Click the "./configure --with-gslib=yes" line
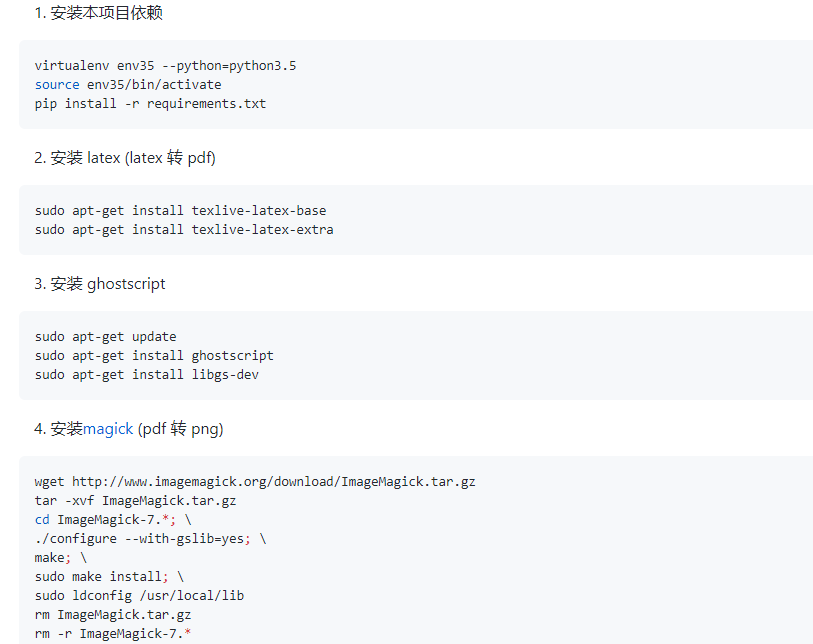The width and height of the screenshot is (813, 644). pos(150,539)
